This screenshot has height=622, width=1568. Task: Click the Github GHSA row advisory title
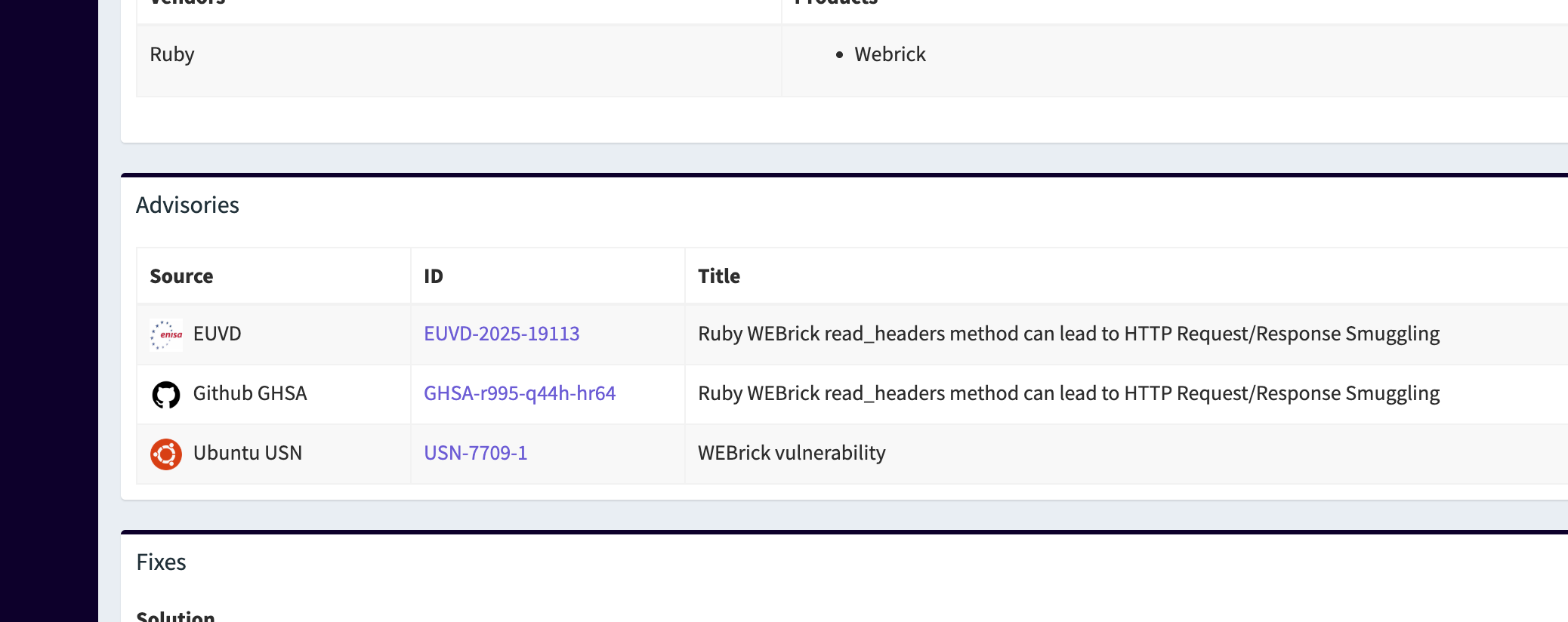coord(1069,393)
